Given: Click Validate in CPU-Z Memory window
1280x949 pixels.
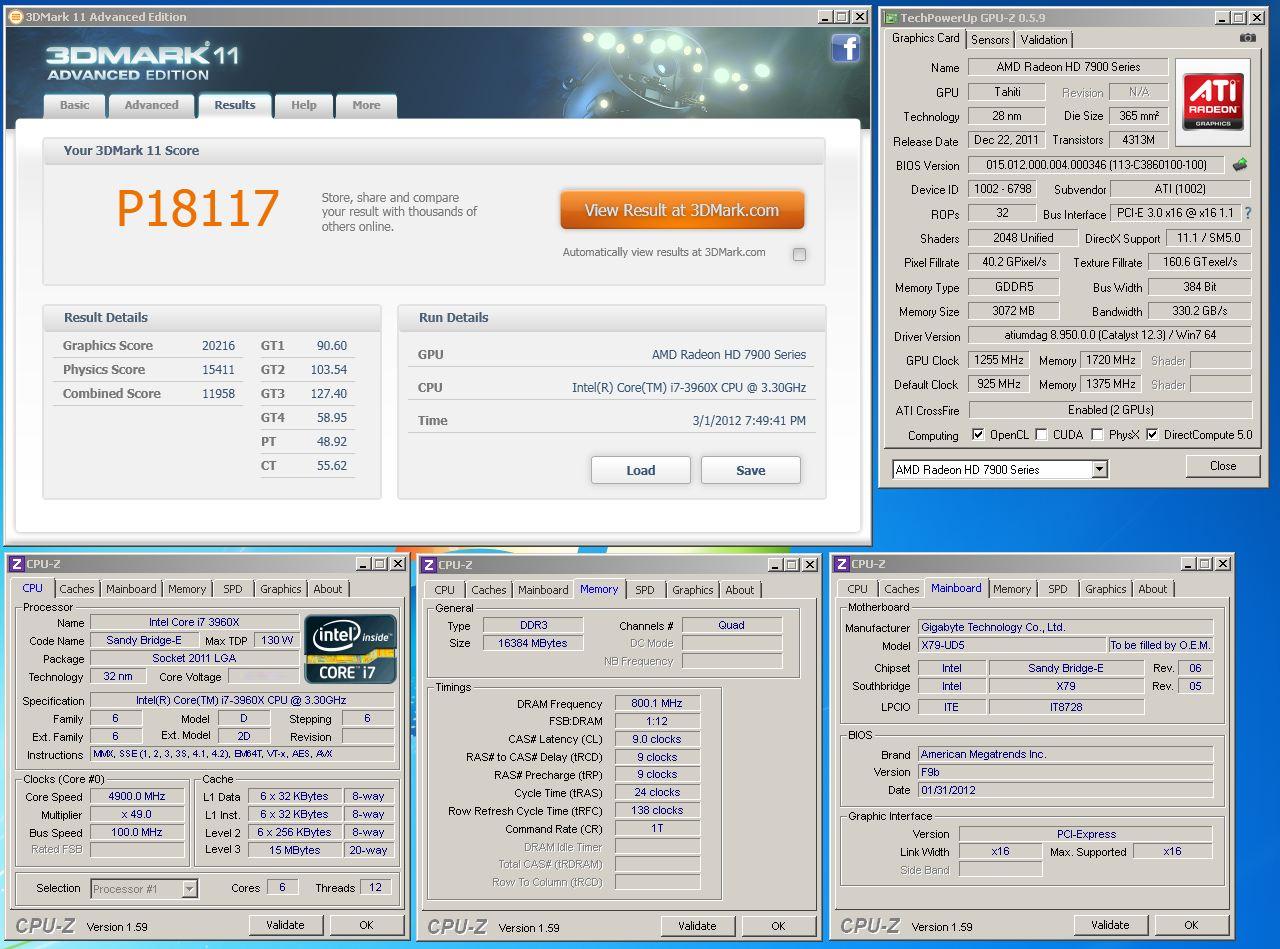Looking at the screenshot, I should point(697,926).
